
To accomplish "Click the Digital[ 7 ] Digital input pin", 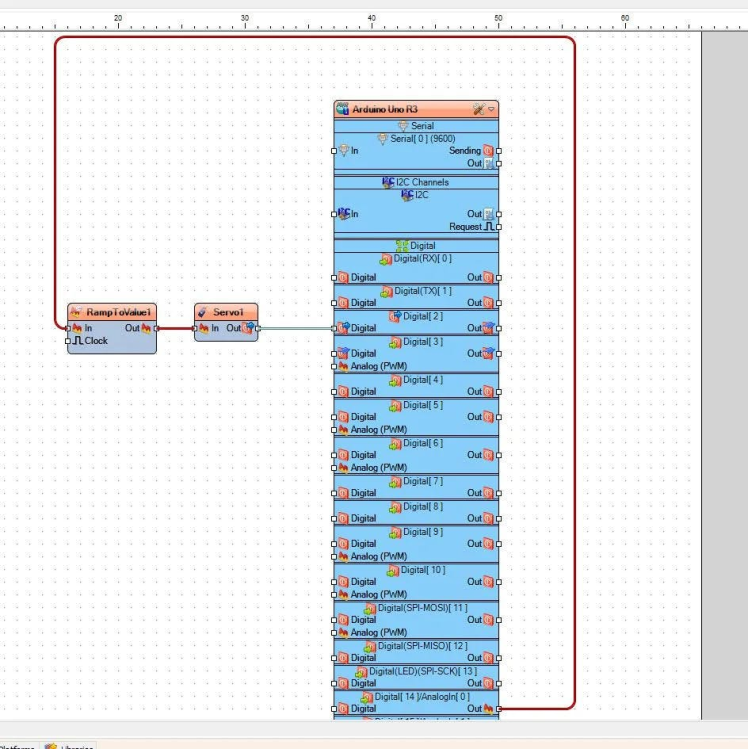I will pyautogui.click(x=342, y=493).
